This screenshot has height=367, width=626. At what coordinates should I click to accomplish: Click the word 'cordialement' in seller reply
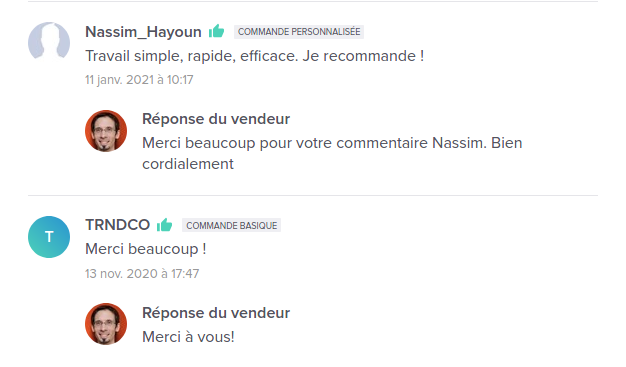tap(188, 164)
